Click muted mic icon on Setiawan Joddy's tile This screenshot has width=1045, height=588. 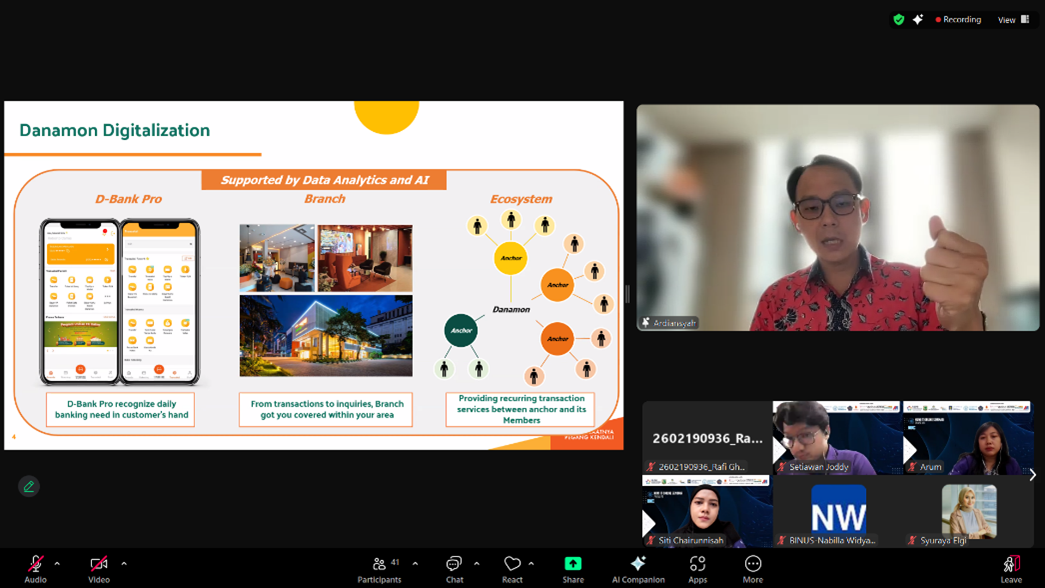782,467
